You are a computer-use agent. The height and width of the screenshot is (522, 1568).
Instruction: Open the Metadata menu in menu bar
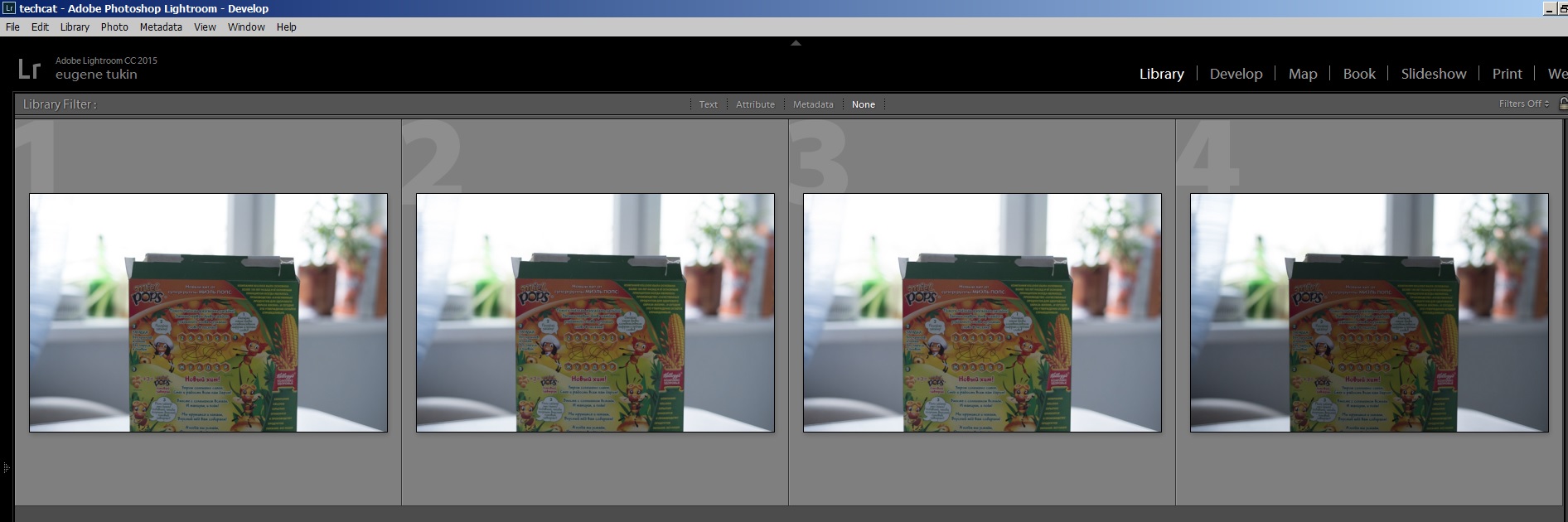click(x=161, y=27)
